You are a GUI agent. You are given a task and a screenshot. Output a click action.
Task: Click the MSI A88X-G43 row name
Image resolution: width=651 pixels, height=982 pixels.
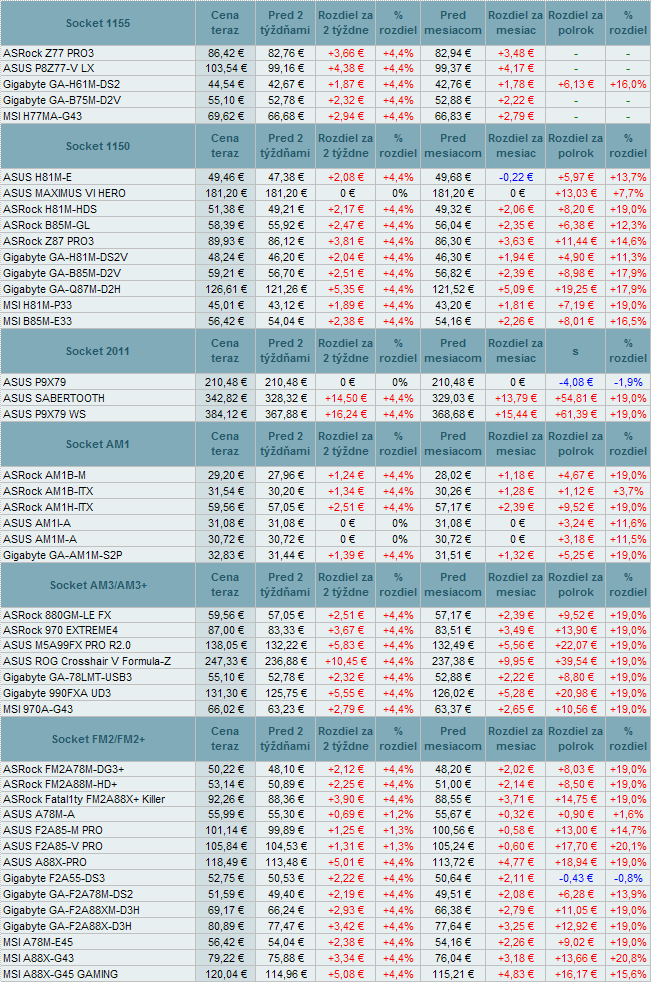(x=38, y=958)
